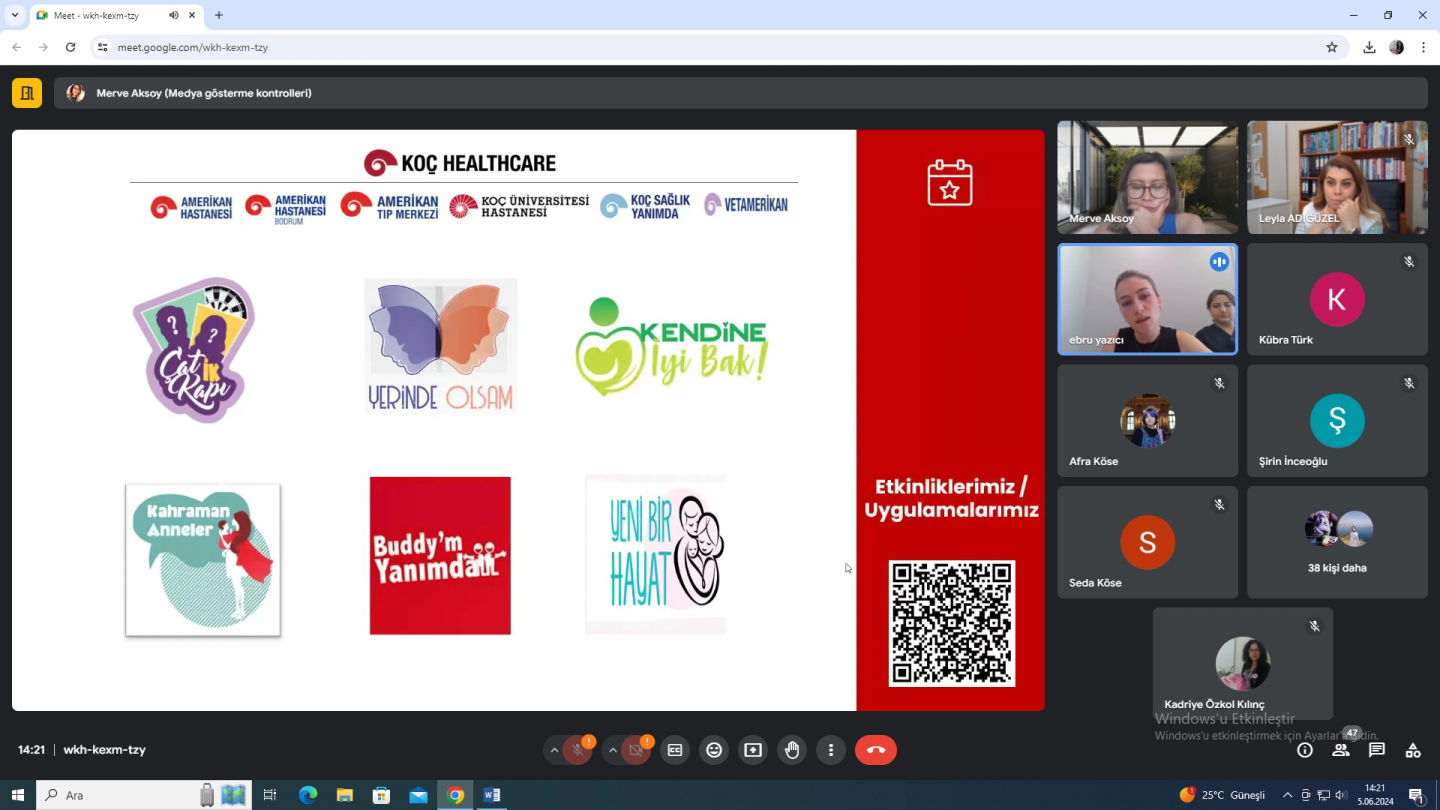Image resolution: width=1440 pixels, height=810 pixels.
Task: Open the three-dot more options menu
Action: (831, 750)
